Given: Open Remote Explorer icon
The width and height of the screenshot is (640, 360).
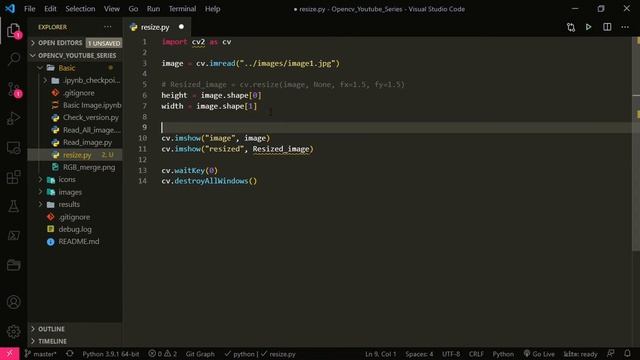Looking at the screenshot, I should point(13,147).
